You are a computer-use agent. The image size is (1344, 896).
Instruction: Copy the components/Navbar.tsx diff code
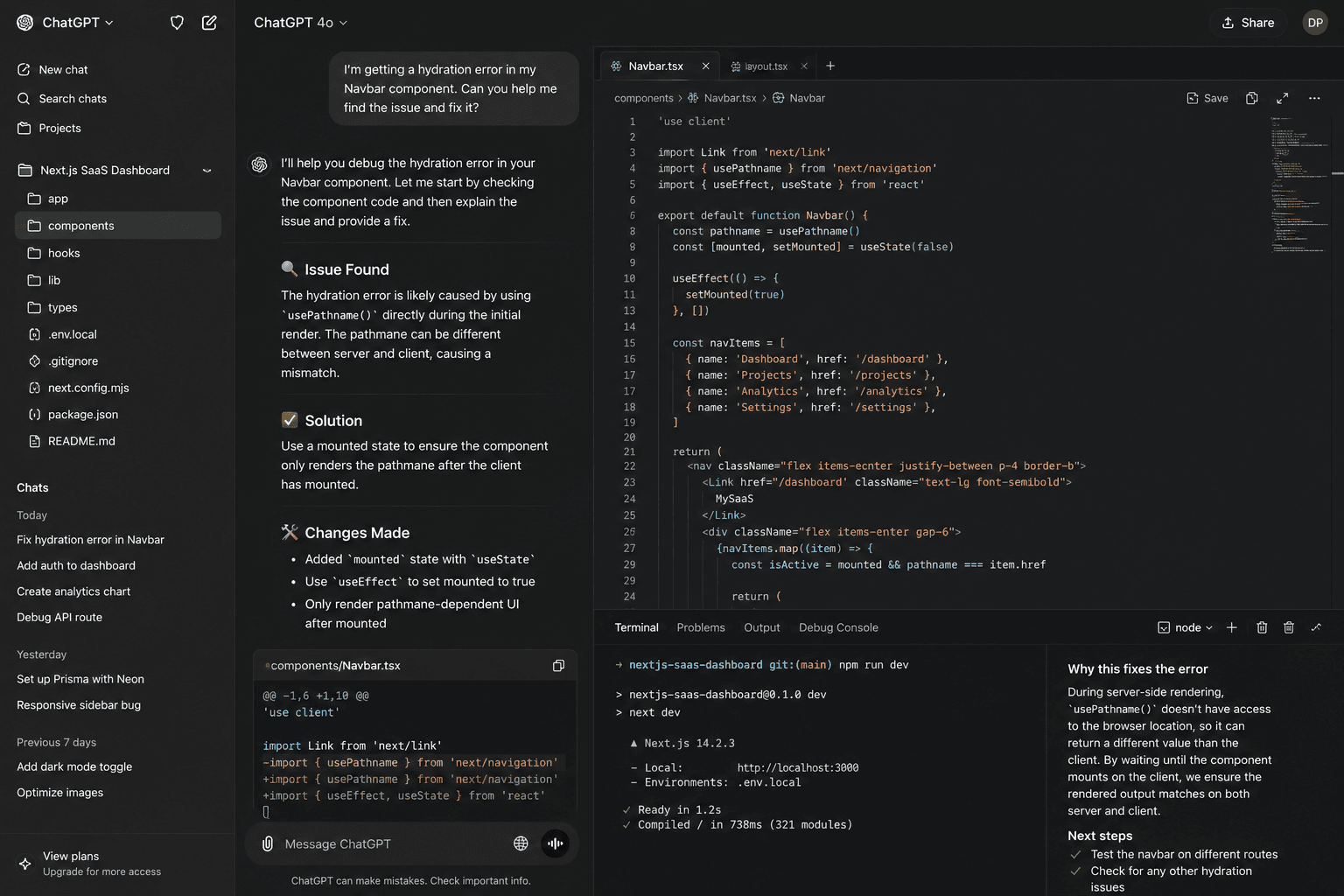pos(558,666)
